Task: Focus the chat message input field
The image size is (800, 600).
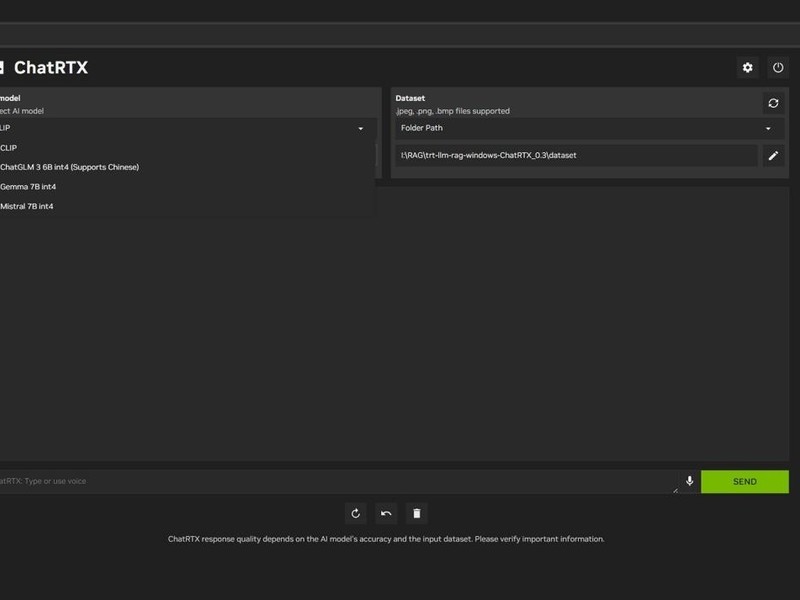Action: click(339, 481)
